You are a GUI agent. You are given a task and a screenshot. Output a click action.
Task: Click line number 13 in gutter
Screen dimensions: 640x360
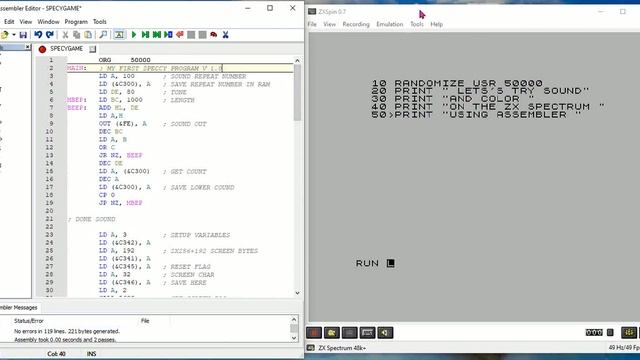pyautogui.click(x=49, y=155)
